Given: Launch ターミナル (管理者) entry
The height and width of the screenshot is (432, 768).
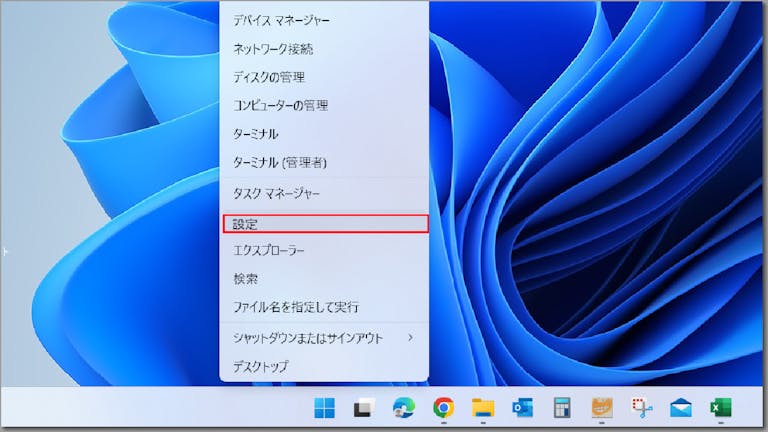Looking at the screenshot, I should pyautogui.click(x=324, y=162).
